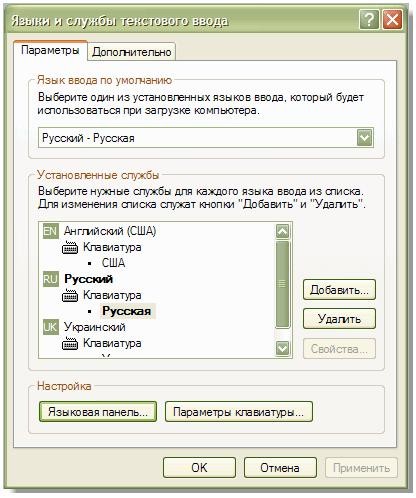This screenshot has height=498, width=416.
Task: Click keyboard icon under Русский
Action: pyautogui.click(x=70, y=296)
